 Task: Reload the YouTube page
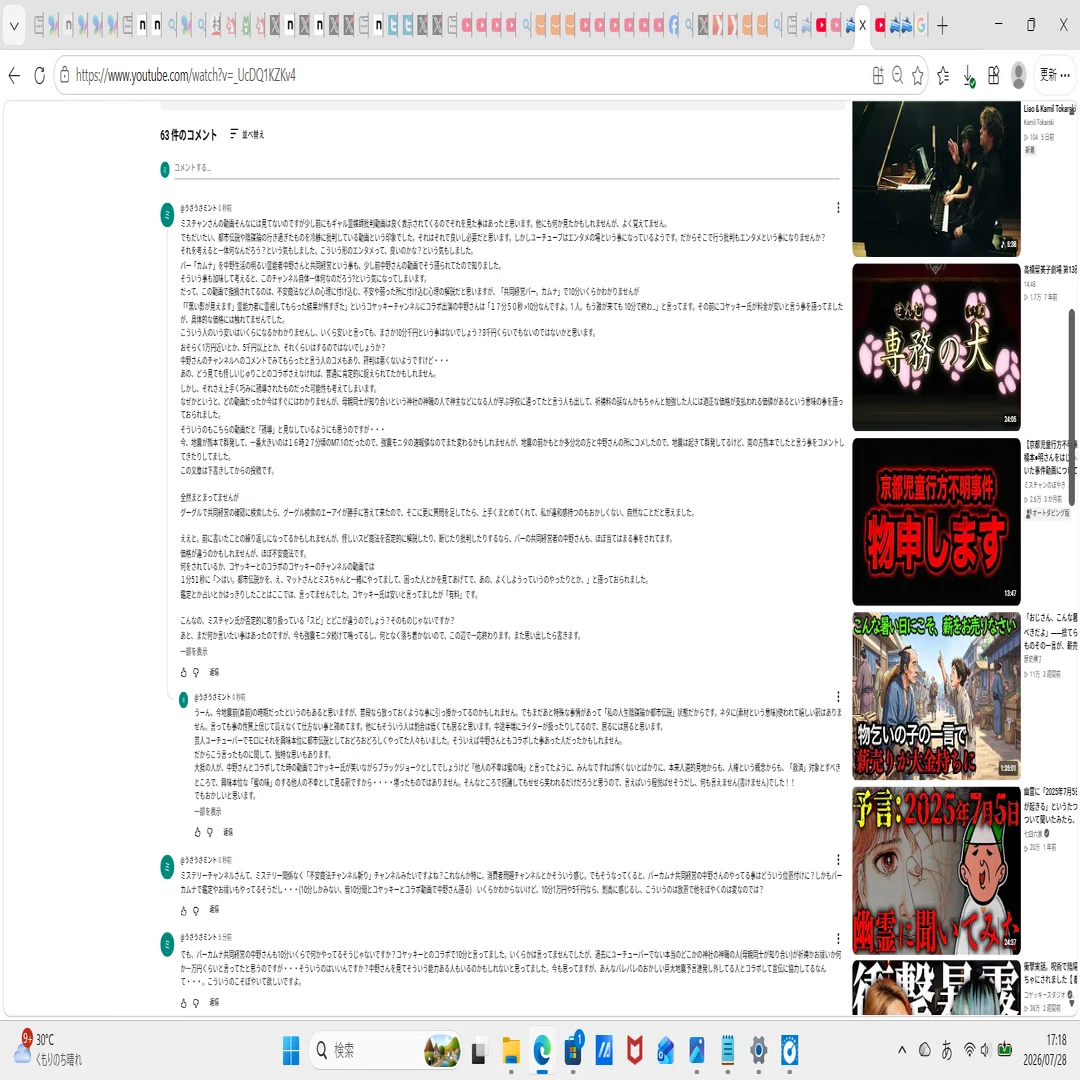(39, 75)
